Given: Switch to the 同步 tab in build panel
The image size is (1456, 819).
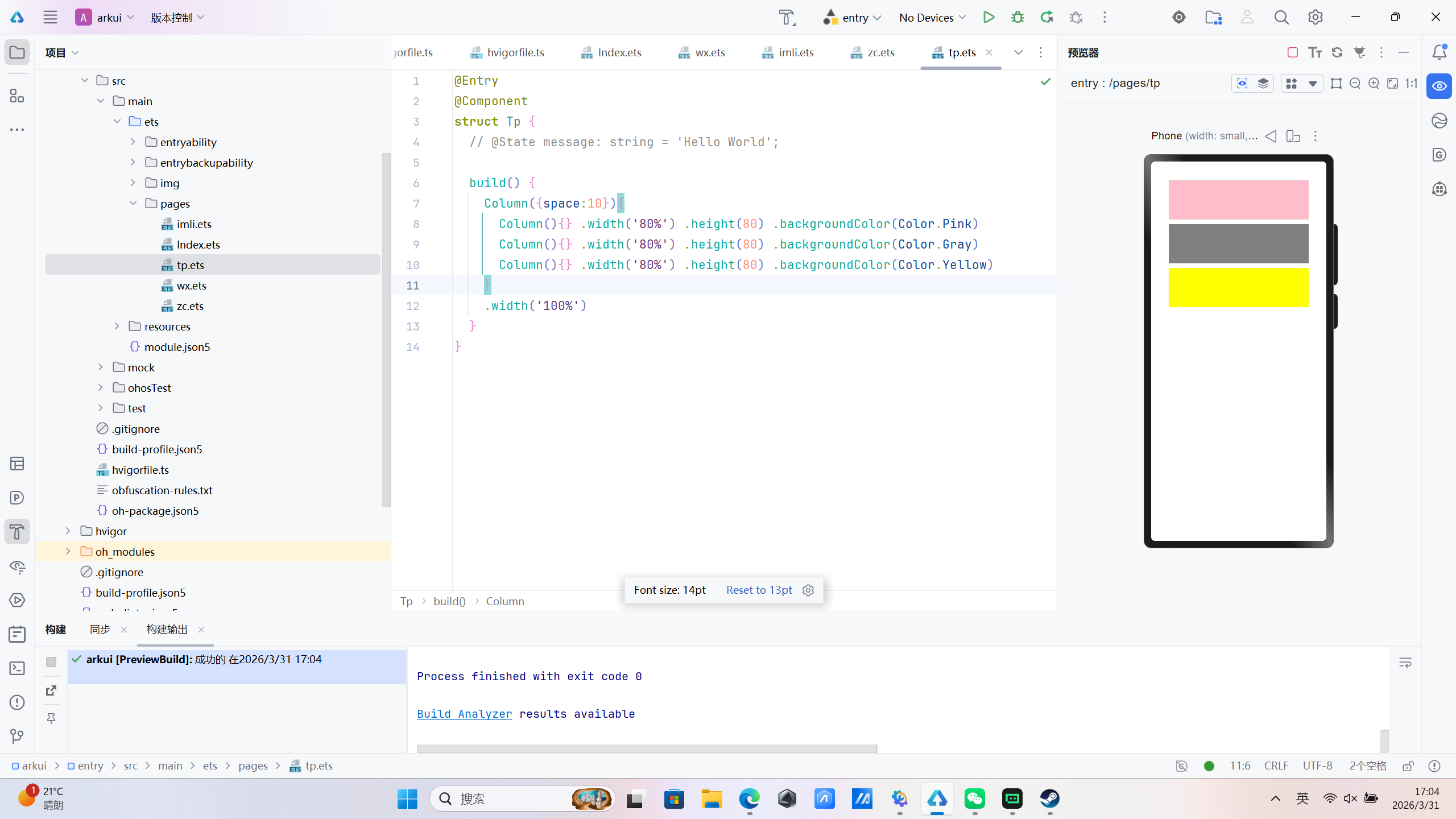Looking at the screenshot, I should [100, 629].
